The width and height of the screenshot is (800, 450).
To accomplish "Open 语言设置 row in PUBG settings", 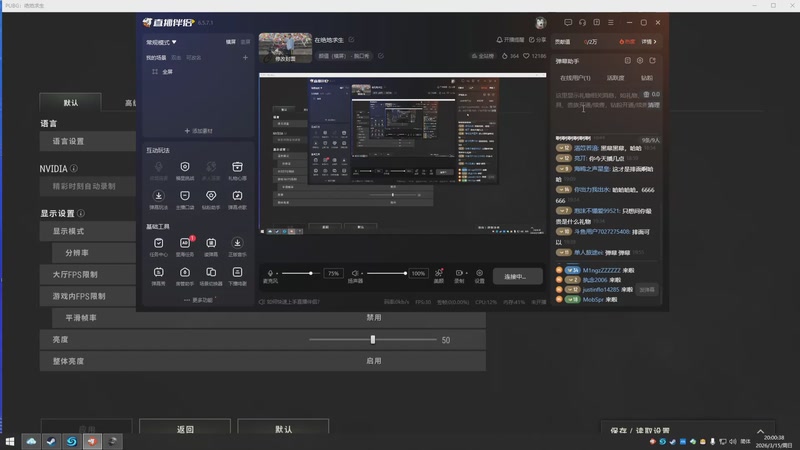I will pyautogui.click(x=88, y=141).
